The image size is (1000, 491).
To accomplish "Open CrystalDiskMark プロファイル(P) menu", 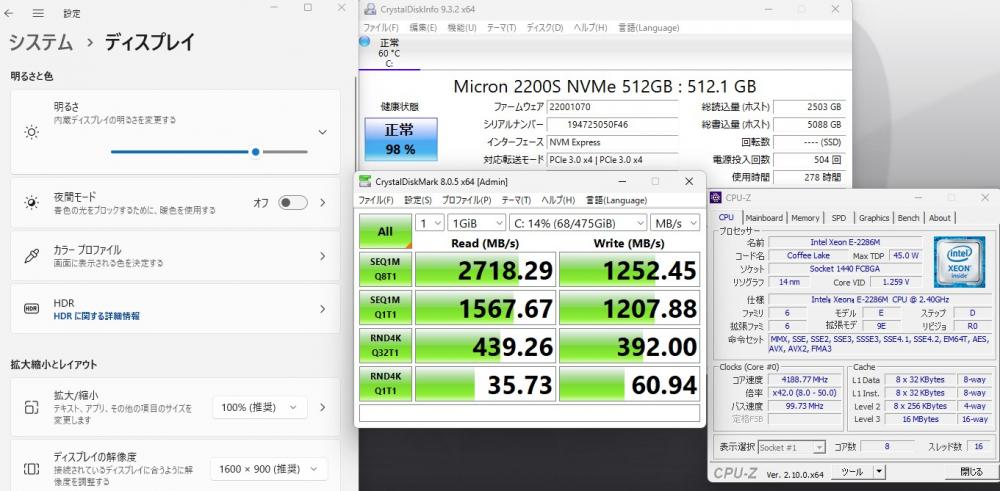I will (466, 200).
